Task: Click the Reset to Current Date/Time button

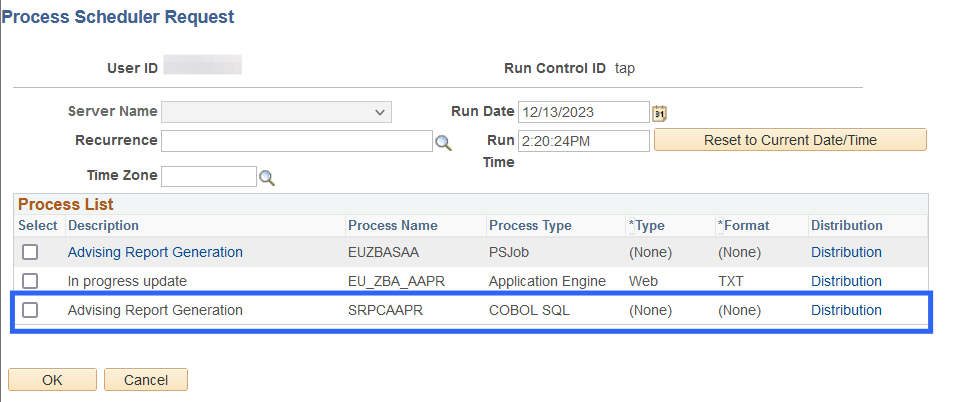Action: click(790, 140)
